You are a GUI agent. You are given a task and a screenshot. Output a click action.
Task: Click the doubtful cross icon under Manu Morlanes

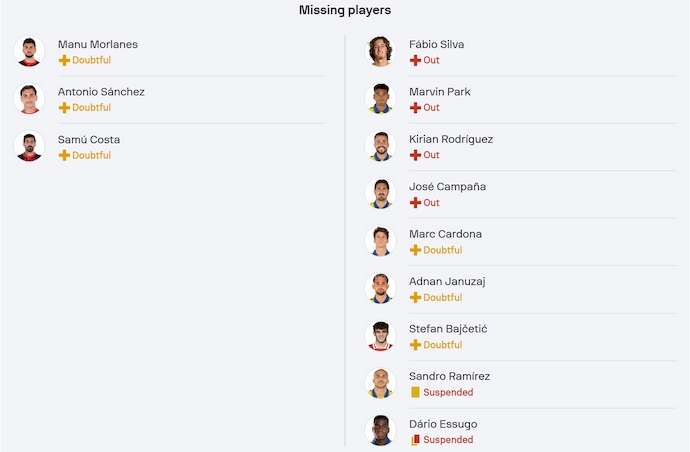[64, 60]
